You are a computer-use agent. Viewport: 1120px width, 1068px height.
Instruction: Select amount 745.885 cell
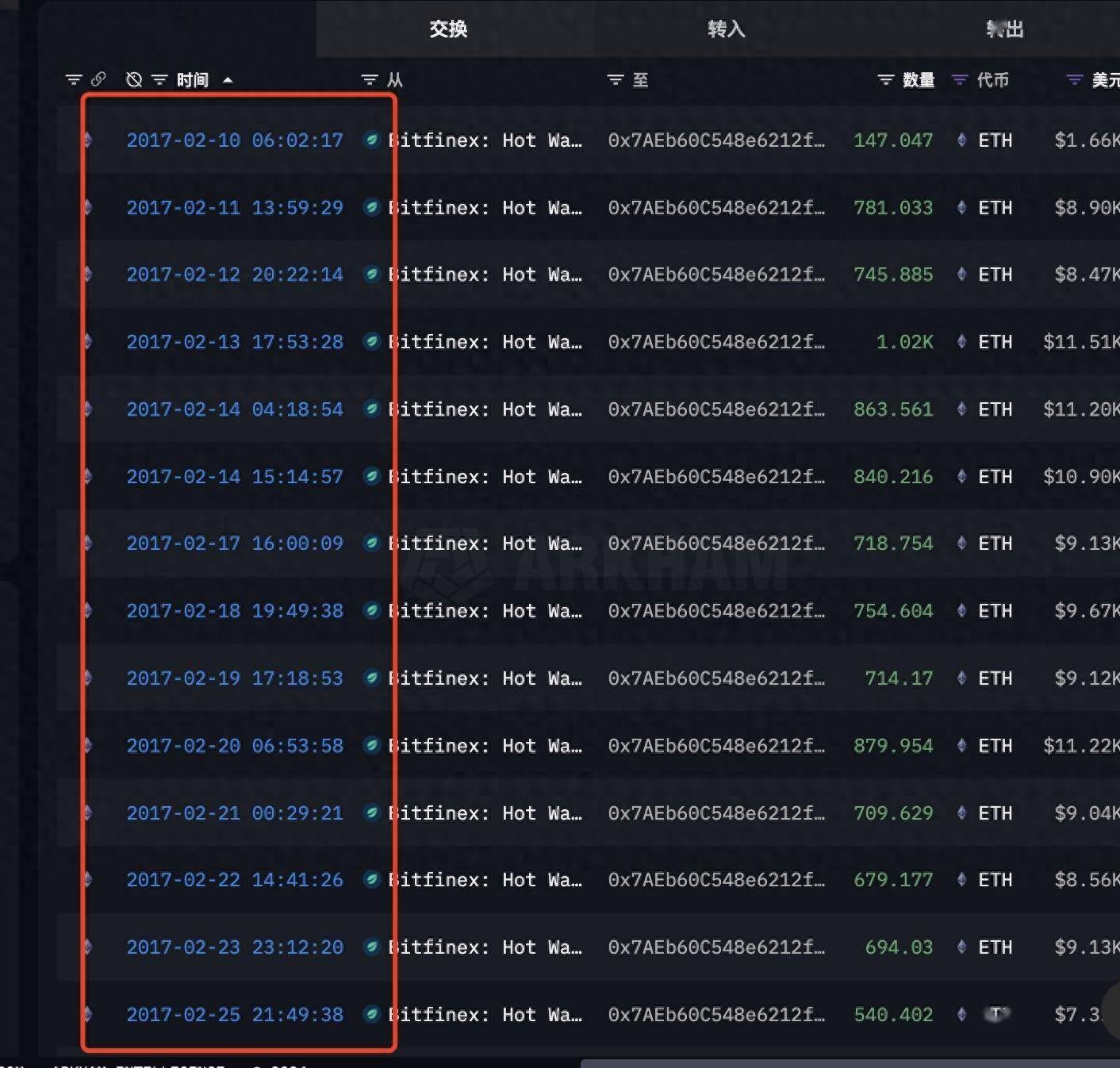click(893, 275)
